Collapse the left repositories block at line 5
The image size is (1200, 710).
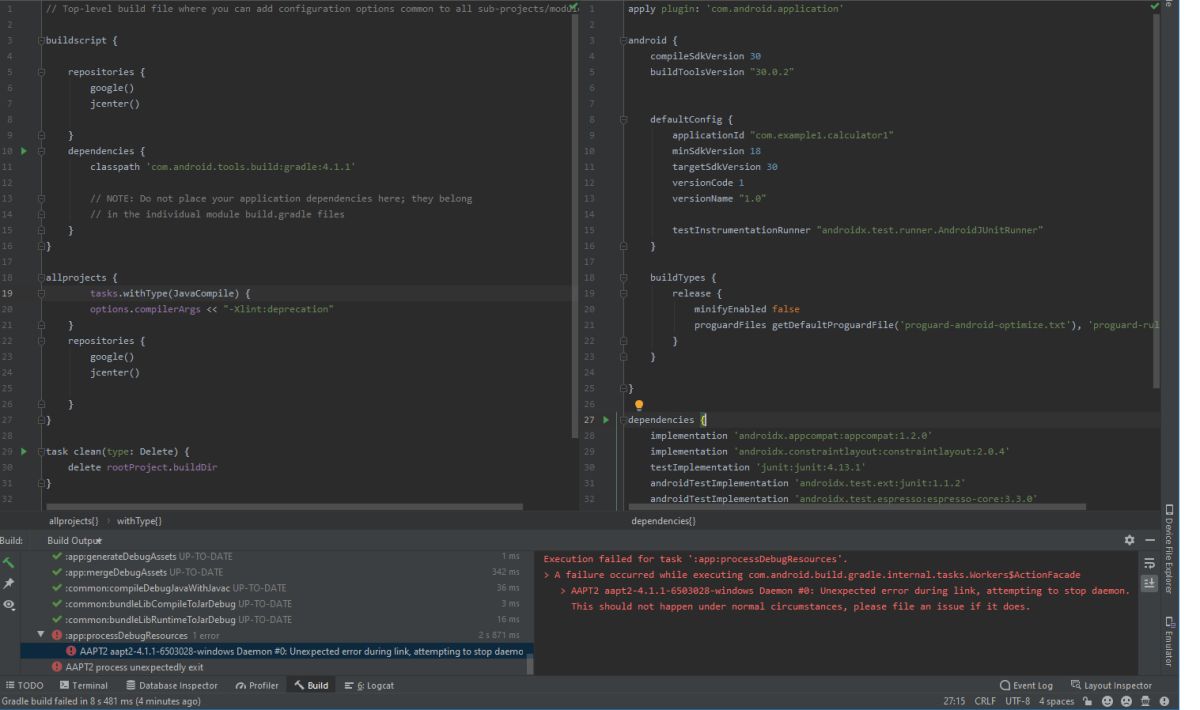(41, 72)
